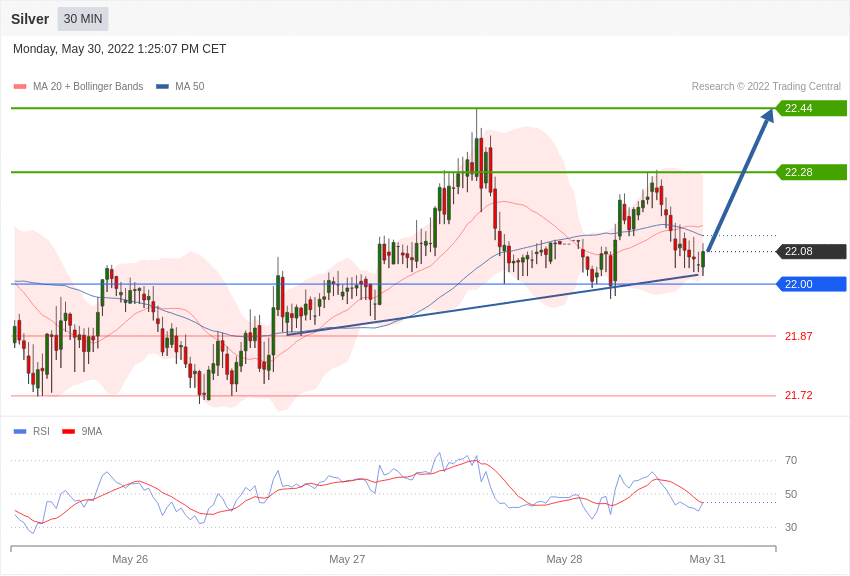Click the red 9MA legend swatch
Screen dimensions: 850x576
[68, 431]
